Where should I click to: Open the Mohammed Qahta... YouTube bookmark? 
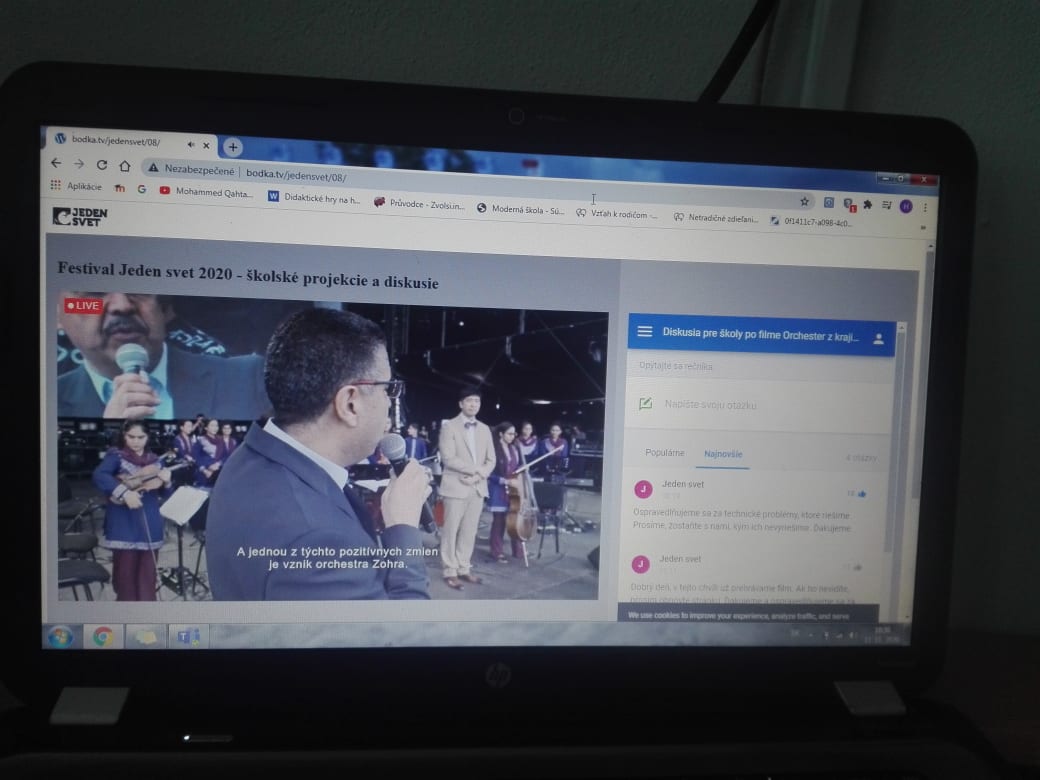pyautogui.click(x=206, y=192)
